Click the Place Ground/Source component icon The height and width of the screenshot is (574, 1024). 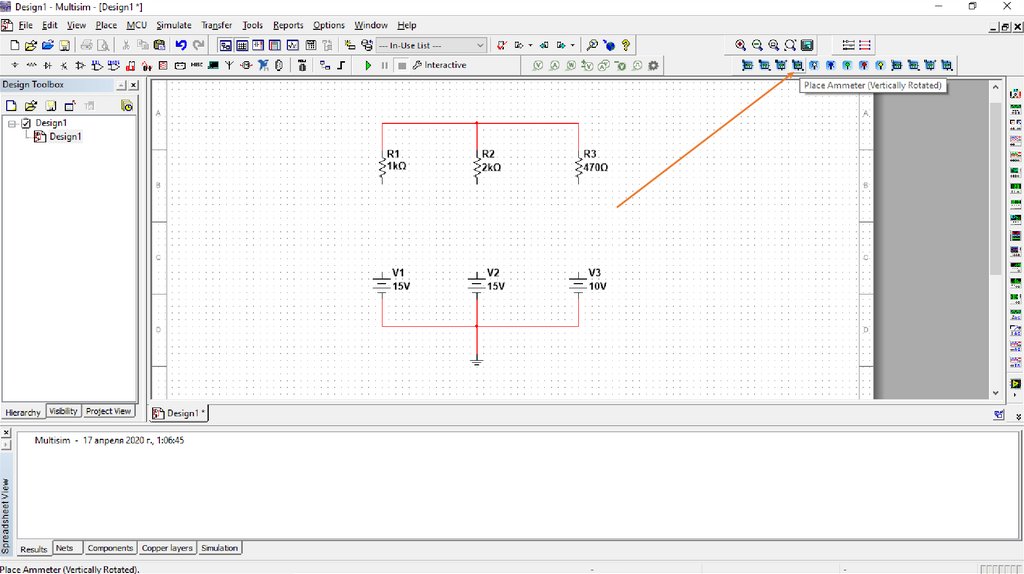click(x=15, y=66)
